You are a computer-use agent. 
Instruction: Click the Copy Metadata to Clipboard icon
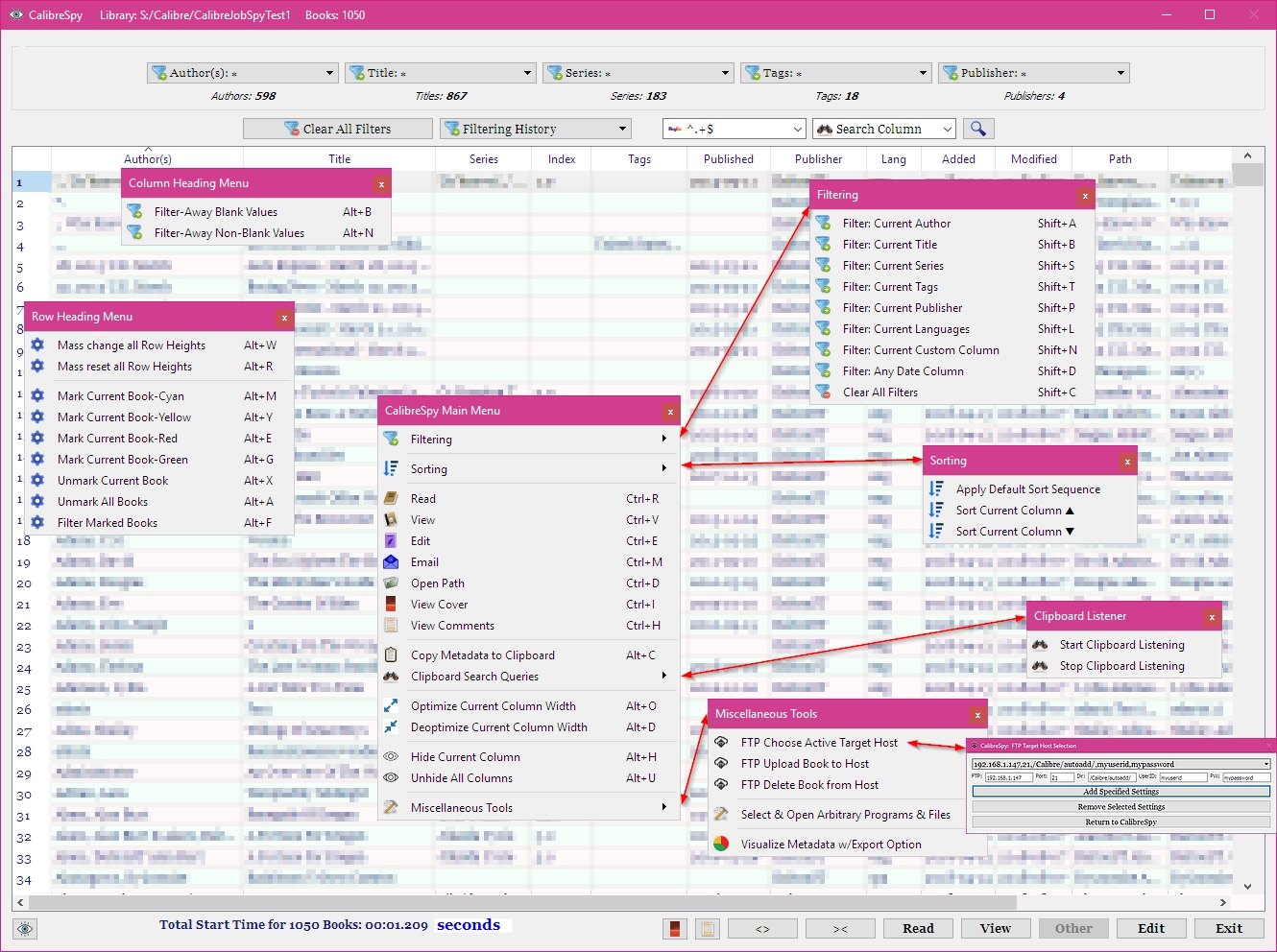[x=391, y=654]
